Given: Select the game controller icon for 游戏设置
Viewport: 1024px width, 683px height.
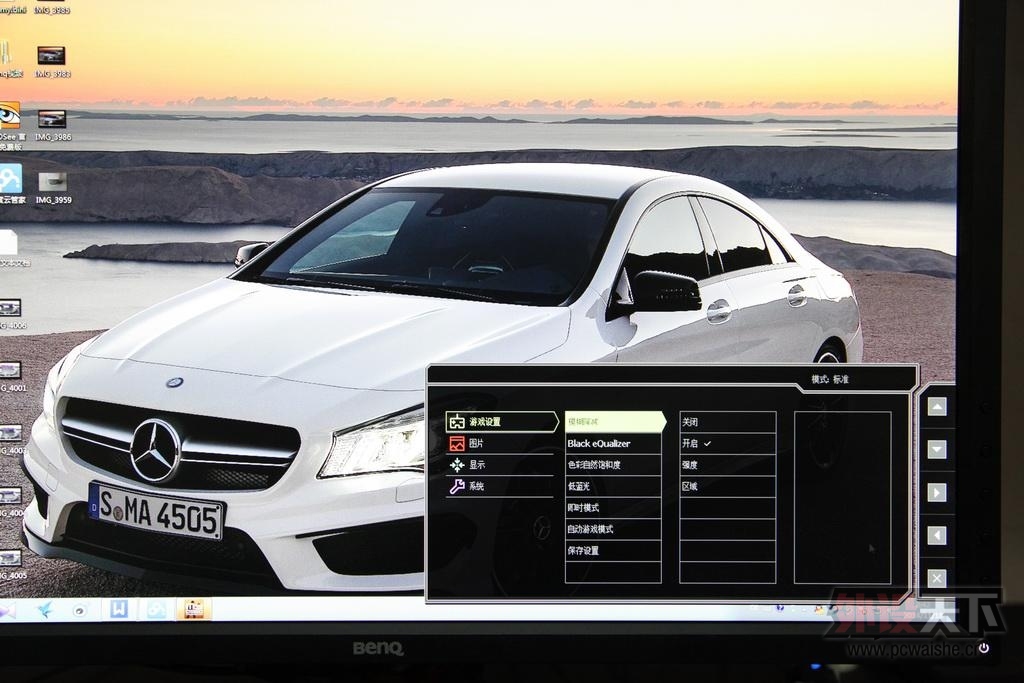Looking at the screenshot, I should [x=456, y=422].
